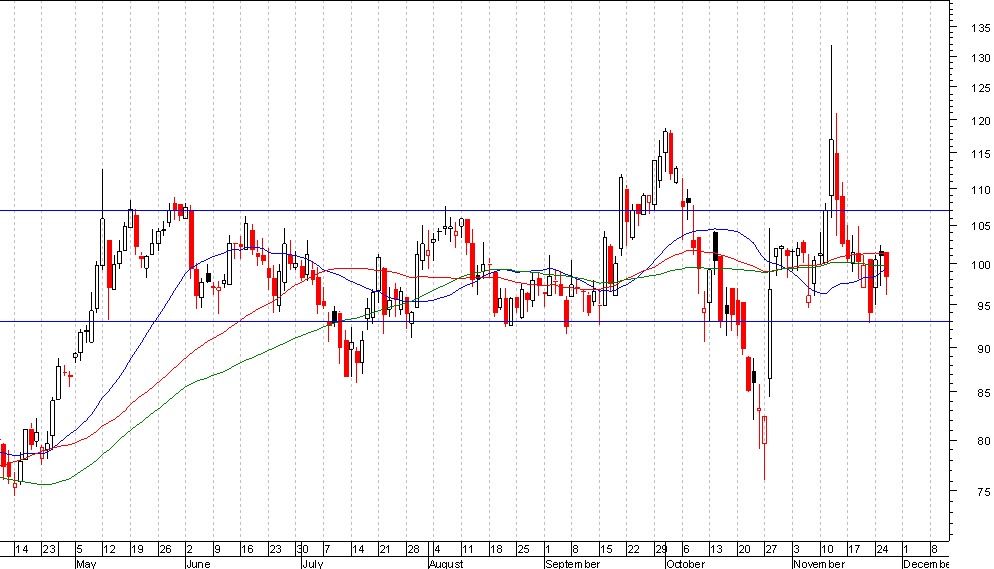
Task: Select the 95 price axis label
Action: pyautogui.click(x=983, y=306)
